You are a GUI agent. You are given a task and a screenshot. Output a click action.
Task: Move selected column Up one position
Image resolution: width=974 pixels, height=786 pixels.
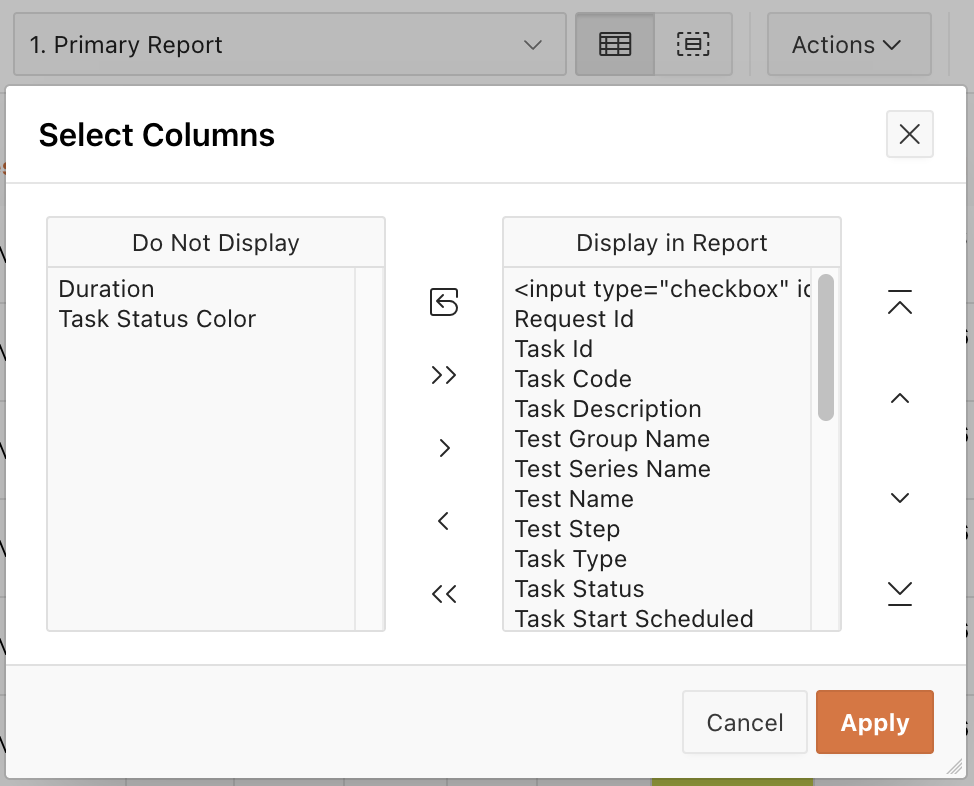pyautogui.click(x=900, y=399)
